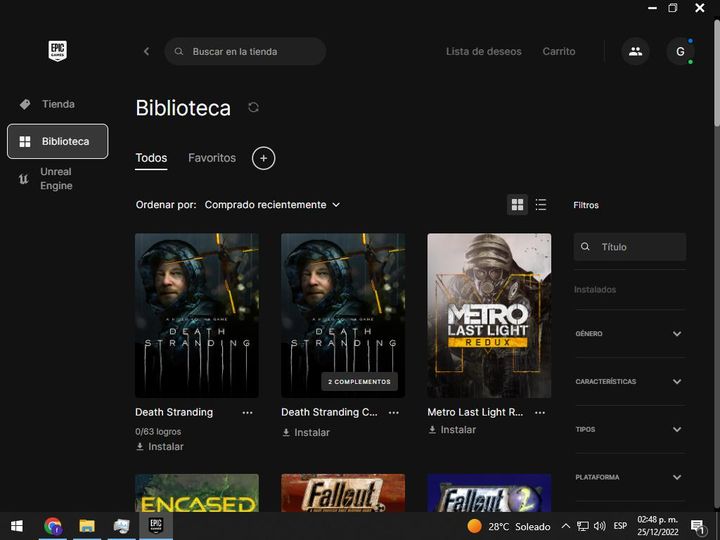Open Death Stranding cover thumbnail
Image resolution: width=720 pixels, height=540 pixels.
pos(197,315)
